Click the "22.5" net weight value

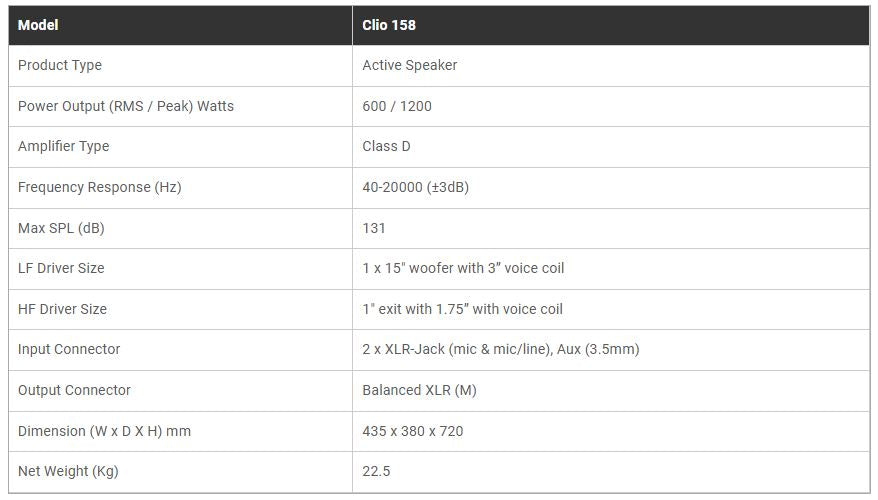[x=376, y=471]
